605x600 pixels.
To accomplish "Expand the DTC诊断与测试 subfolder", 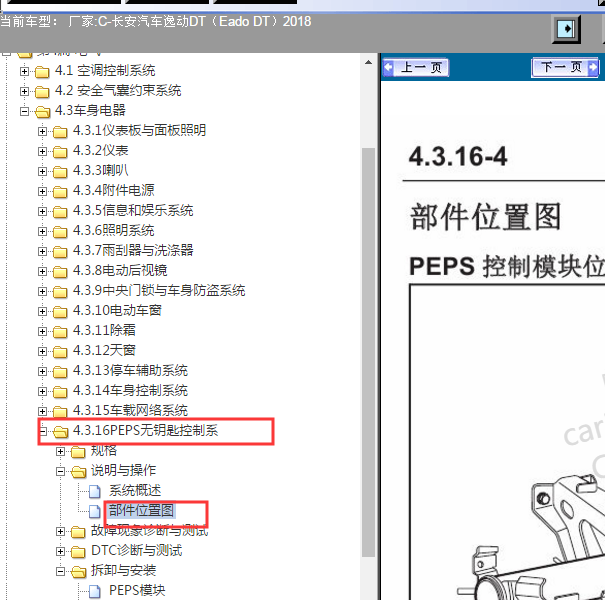I will point(61,551).
